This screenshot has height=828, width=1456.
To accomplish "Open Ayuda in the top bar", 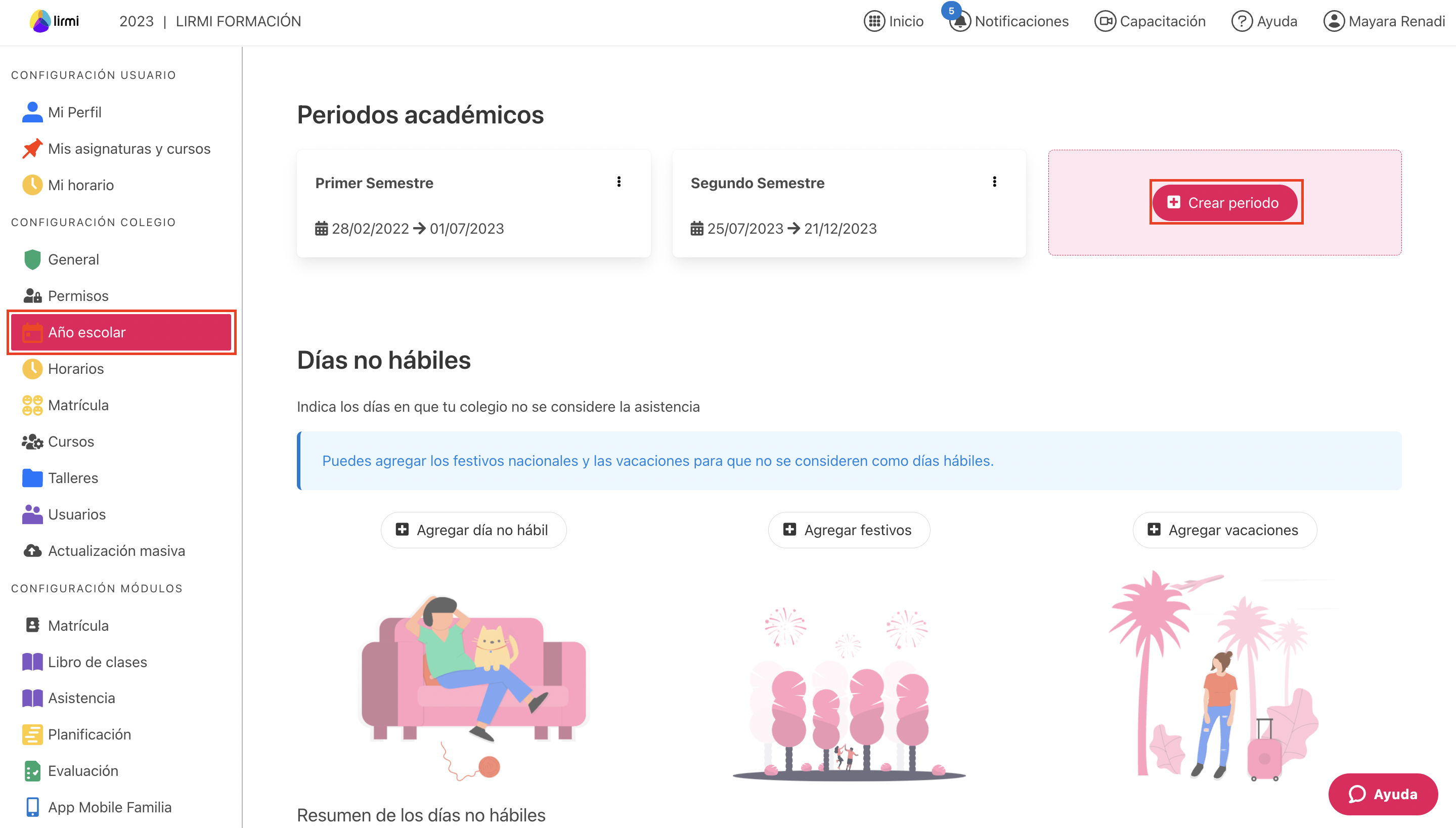I will pos(1264,21).
